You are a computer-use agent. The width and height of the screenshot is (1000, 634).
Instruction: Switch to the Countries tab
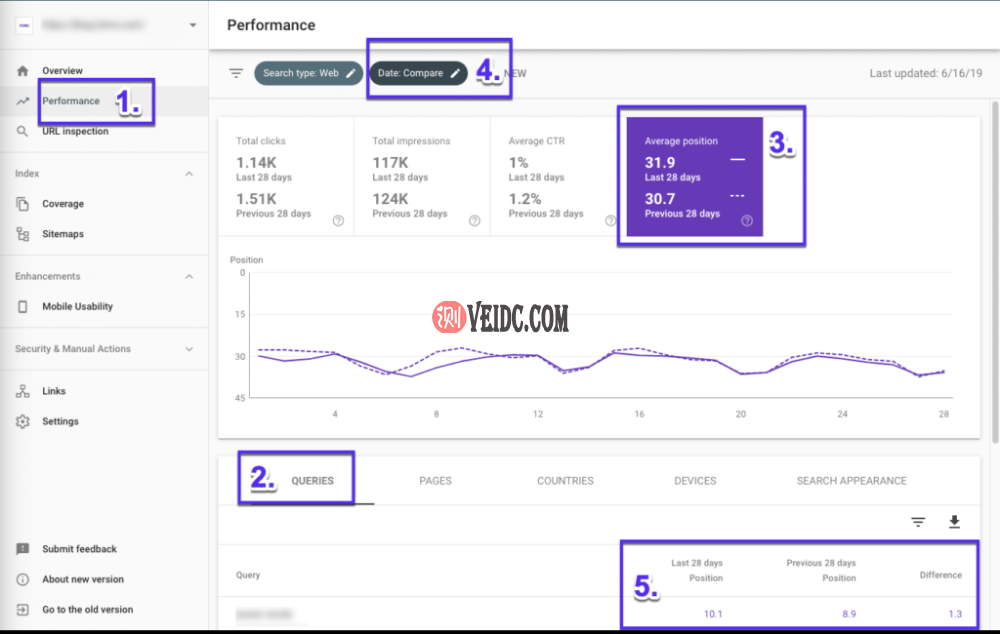(565, 481)
